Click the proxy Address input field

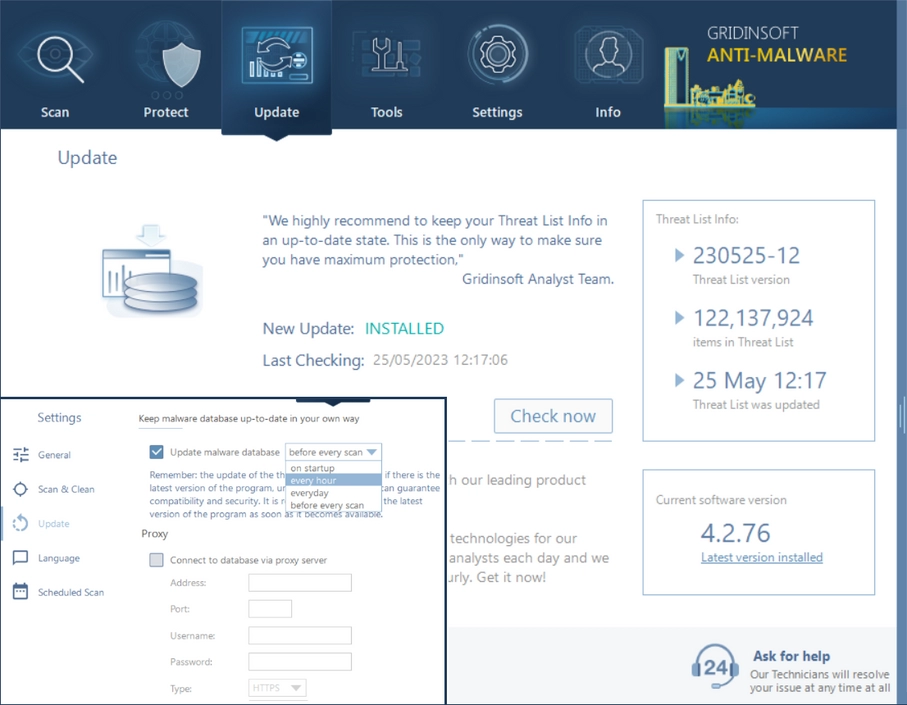click(x=300, y=583)
